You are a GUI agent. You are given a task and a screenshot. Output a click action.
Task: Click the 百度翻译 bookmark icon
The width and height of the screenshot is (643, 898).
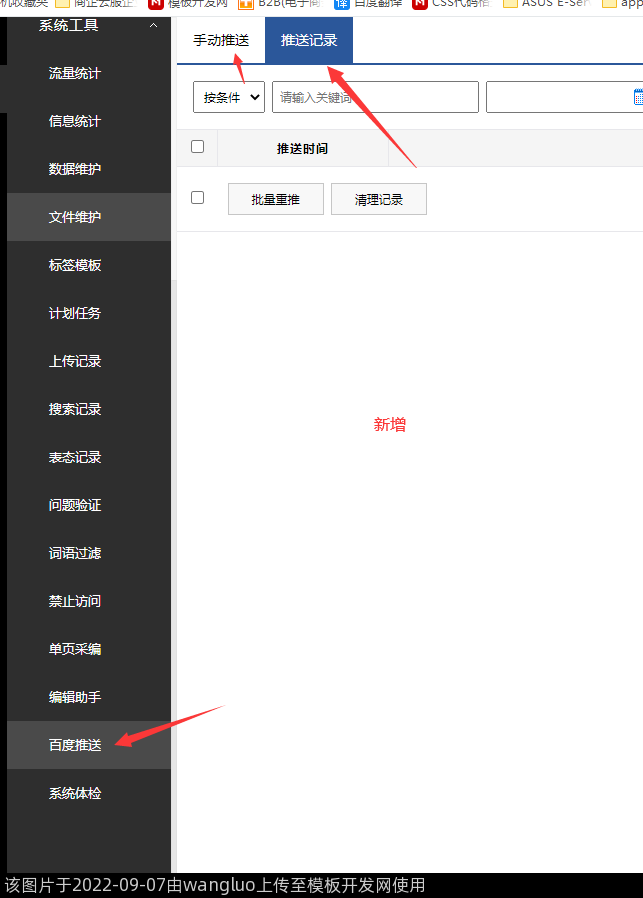click(342, 4)
